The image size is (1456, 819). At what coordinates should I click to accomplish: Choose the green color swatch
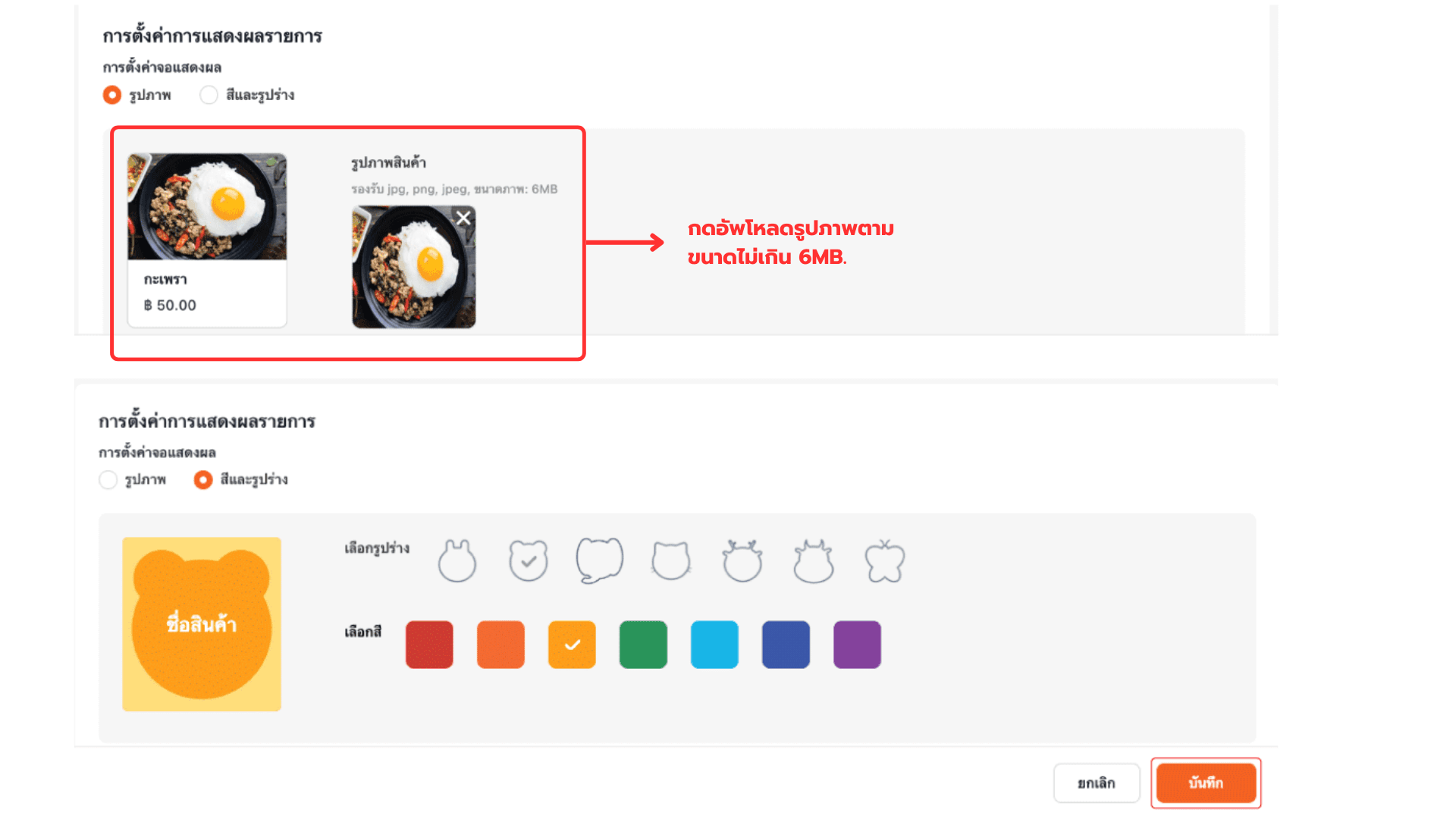[643, 645]
